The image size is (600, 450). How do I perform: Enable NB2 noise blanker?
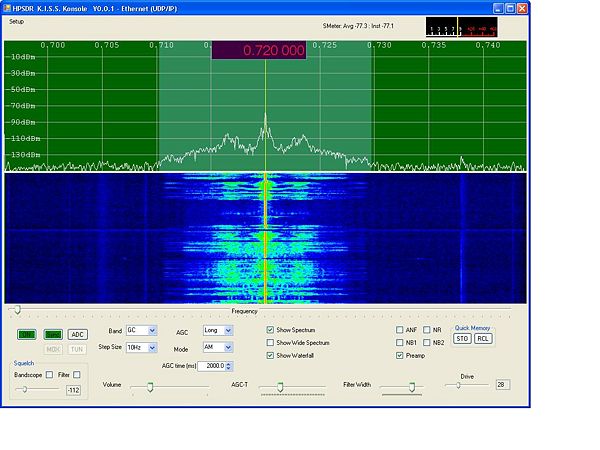[x=426, y=342]
